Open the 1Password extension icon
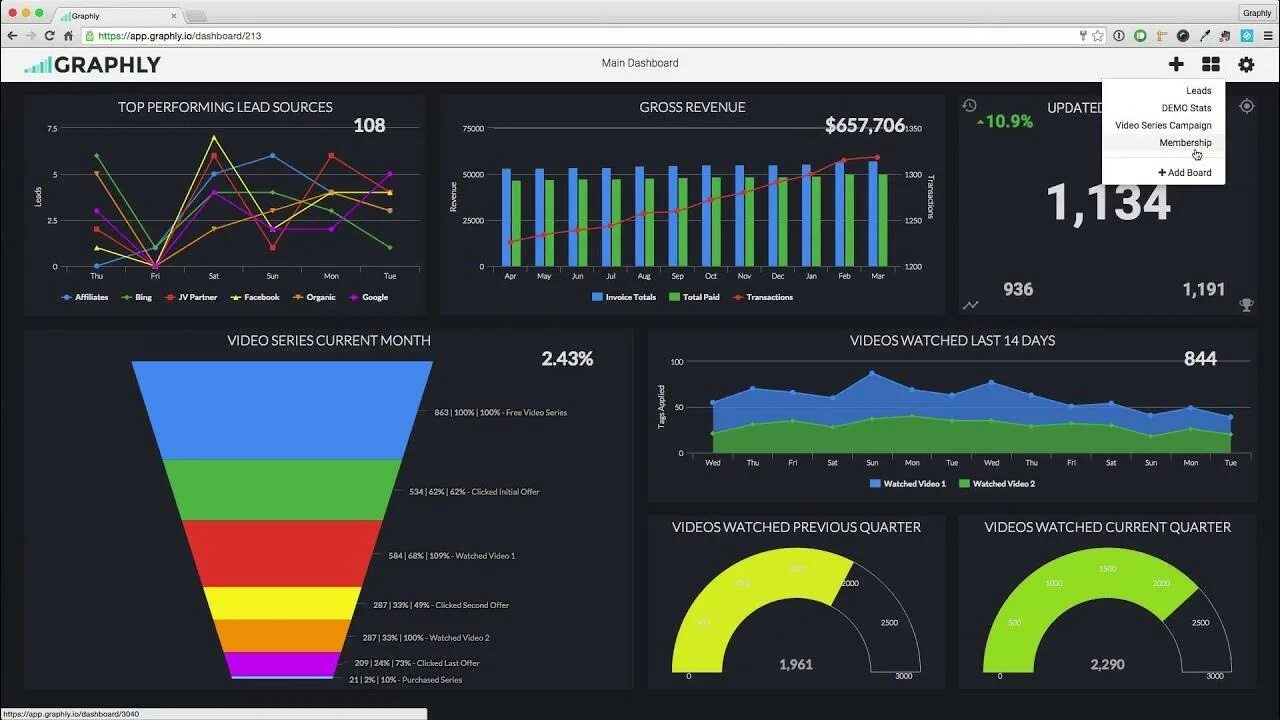This screenshot has width=1280, height=720. 1118,36
